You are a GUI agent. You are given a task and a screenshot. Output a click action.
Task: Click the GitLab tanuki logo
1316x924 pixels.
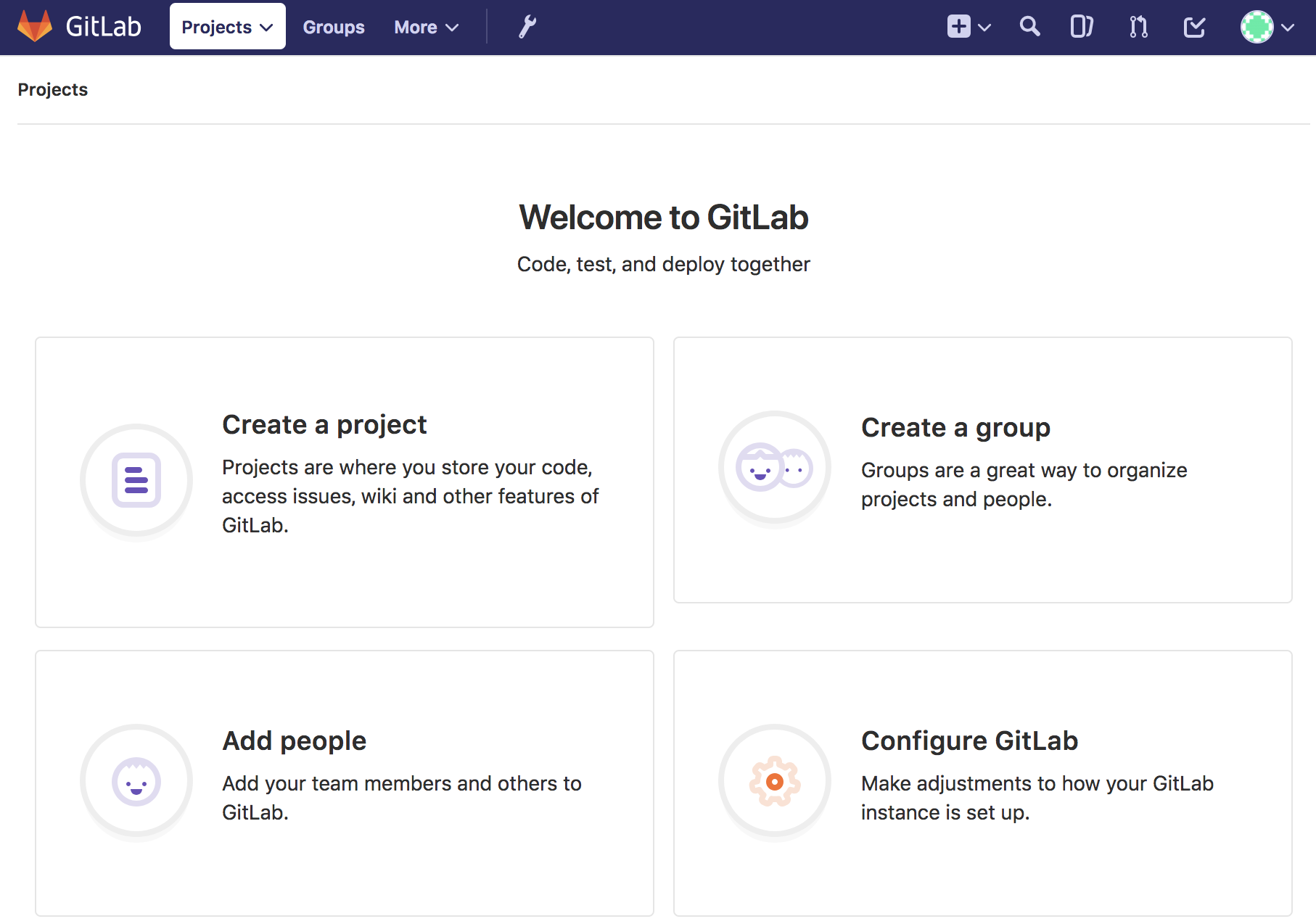point(35,26)
